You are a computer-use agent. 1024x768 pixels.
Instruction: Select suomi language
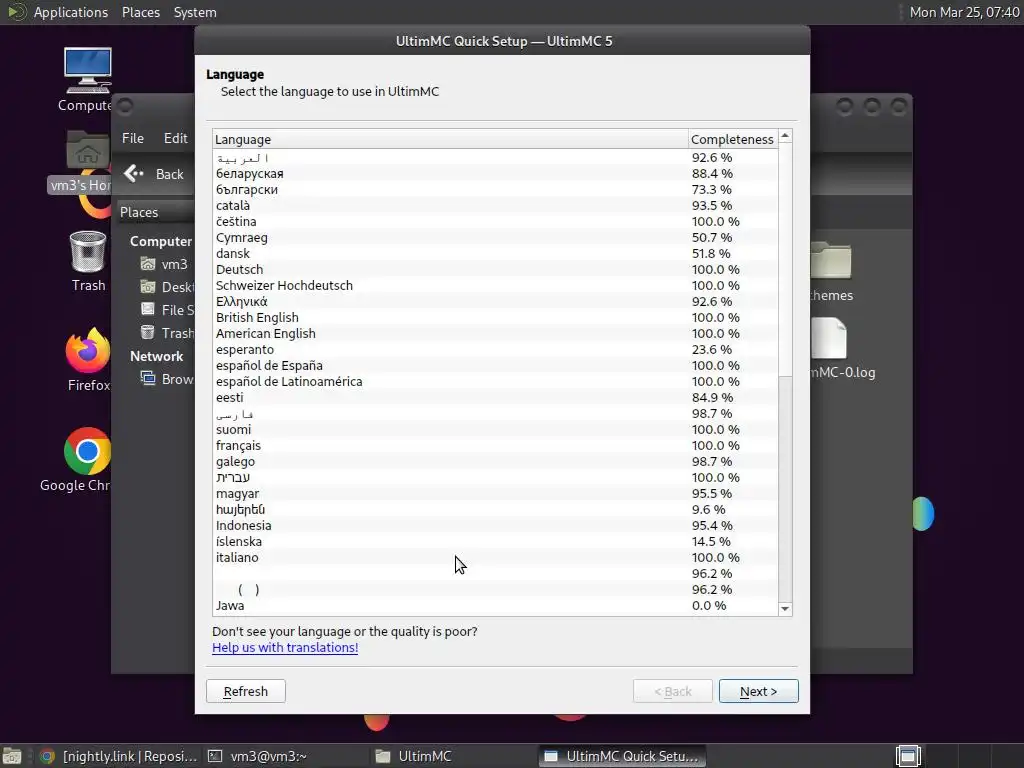pos(495,429)
